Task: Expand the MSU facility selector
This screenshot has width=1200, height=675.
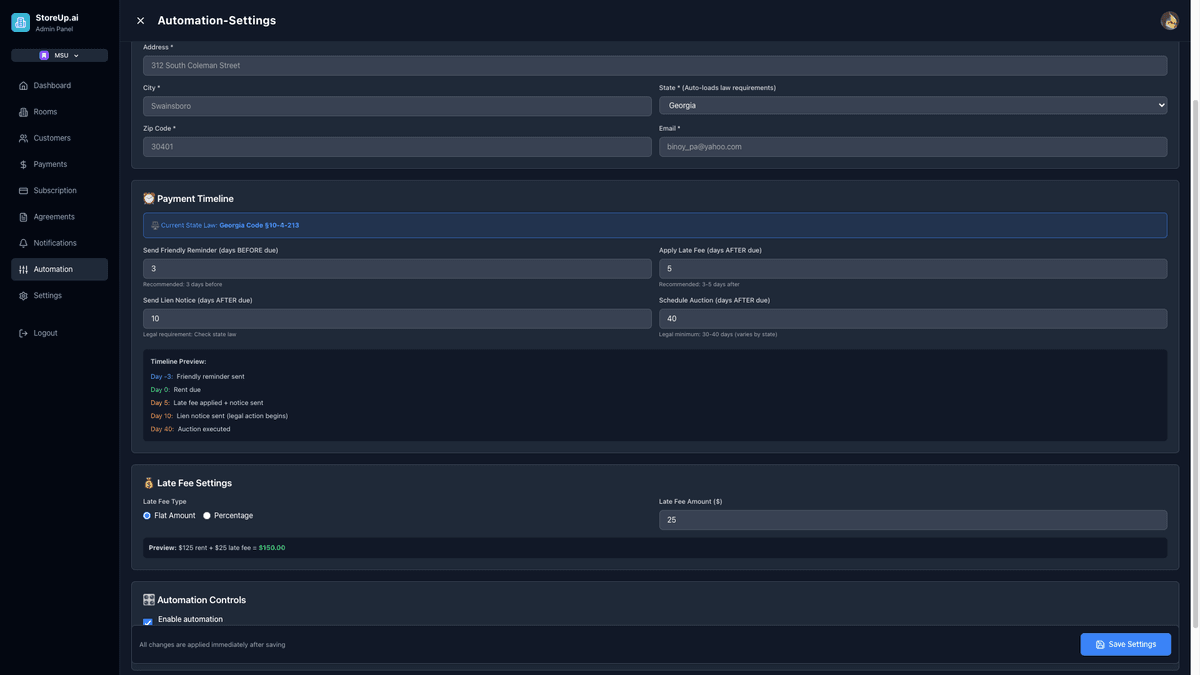Action: point(59,55)
